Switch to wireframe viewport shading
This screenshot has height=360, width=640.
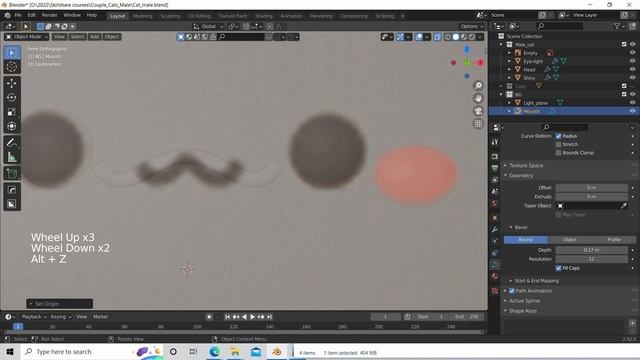[x=448, y=37]
